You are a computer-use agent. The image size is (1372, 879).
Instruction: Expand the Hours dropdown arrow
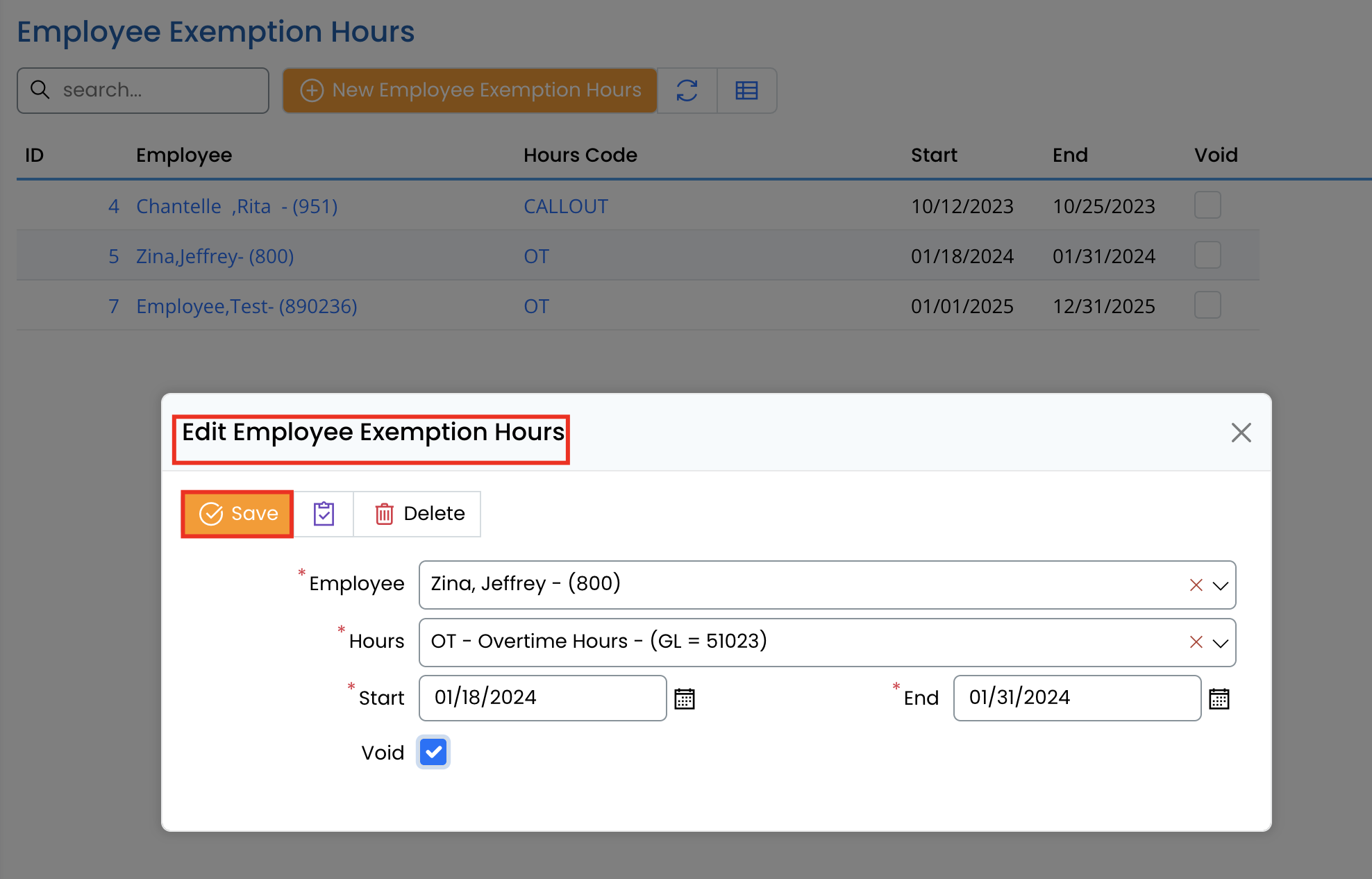[1221, 643]
